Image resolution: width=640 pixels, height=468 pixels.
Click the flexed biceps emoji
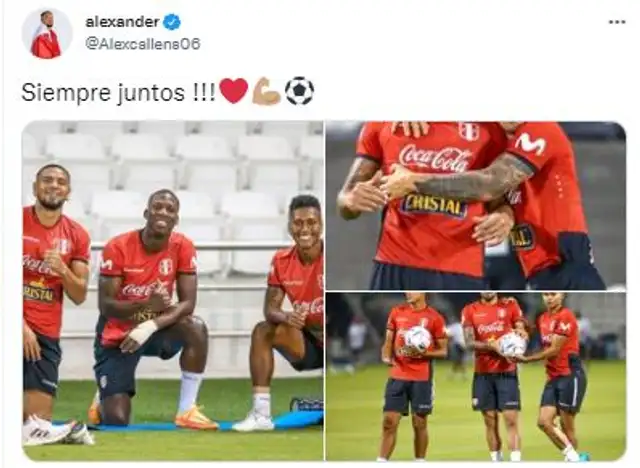[266, 91]
